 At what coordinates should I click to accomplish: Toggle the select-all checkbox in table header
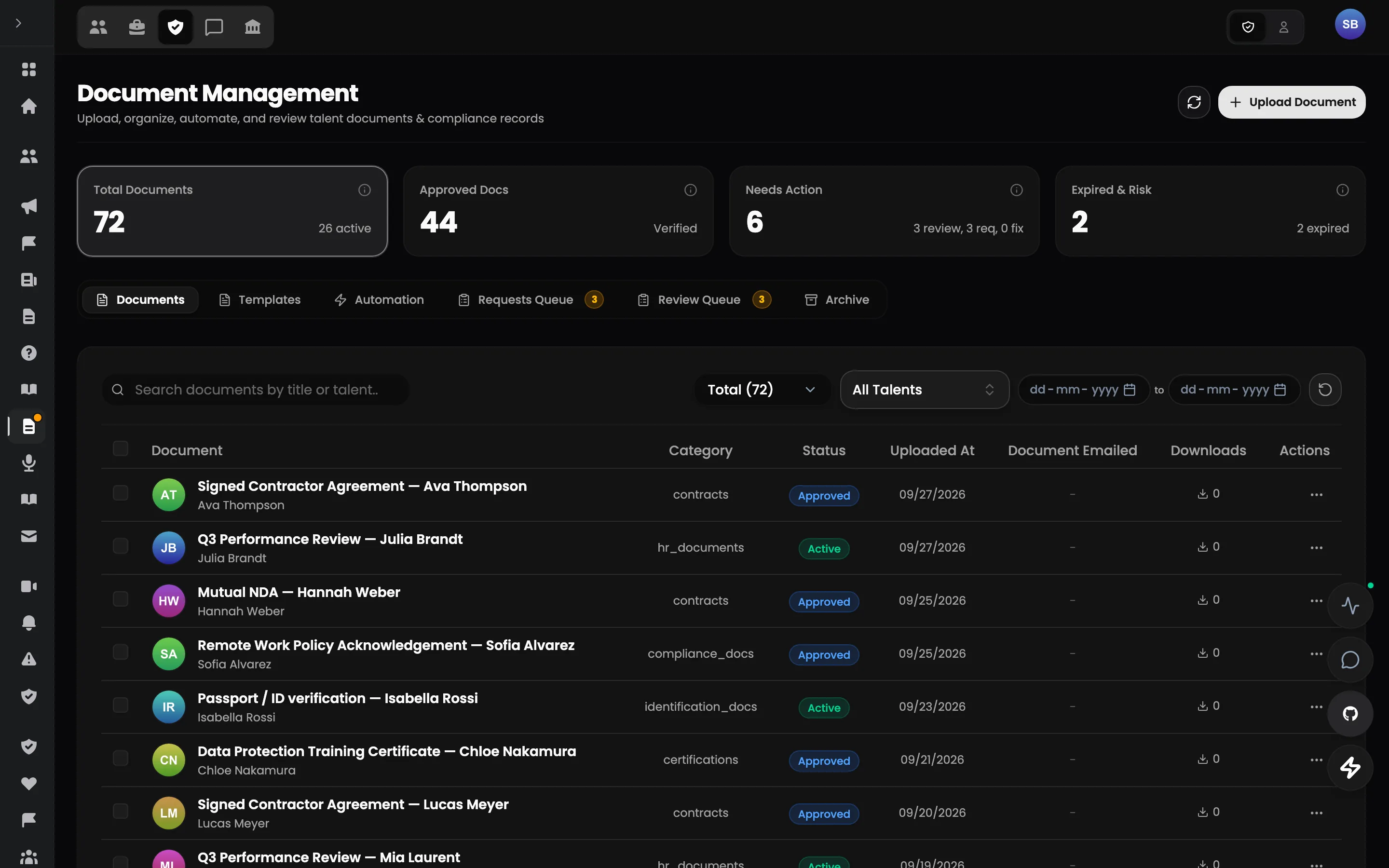click(121, 448)
